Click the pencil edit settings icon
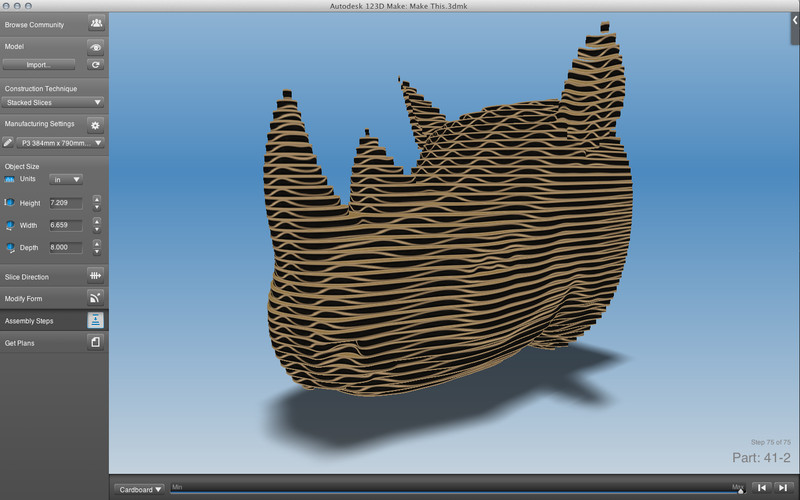Image resolution: width=800 pixels, height=500 pixels. [x=8, y=143]
